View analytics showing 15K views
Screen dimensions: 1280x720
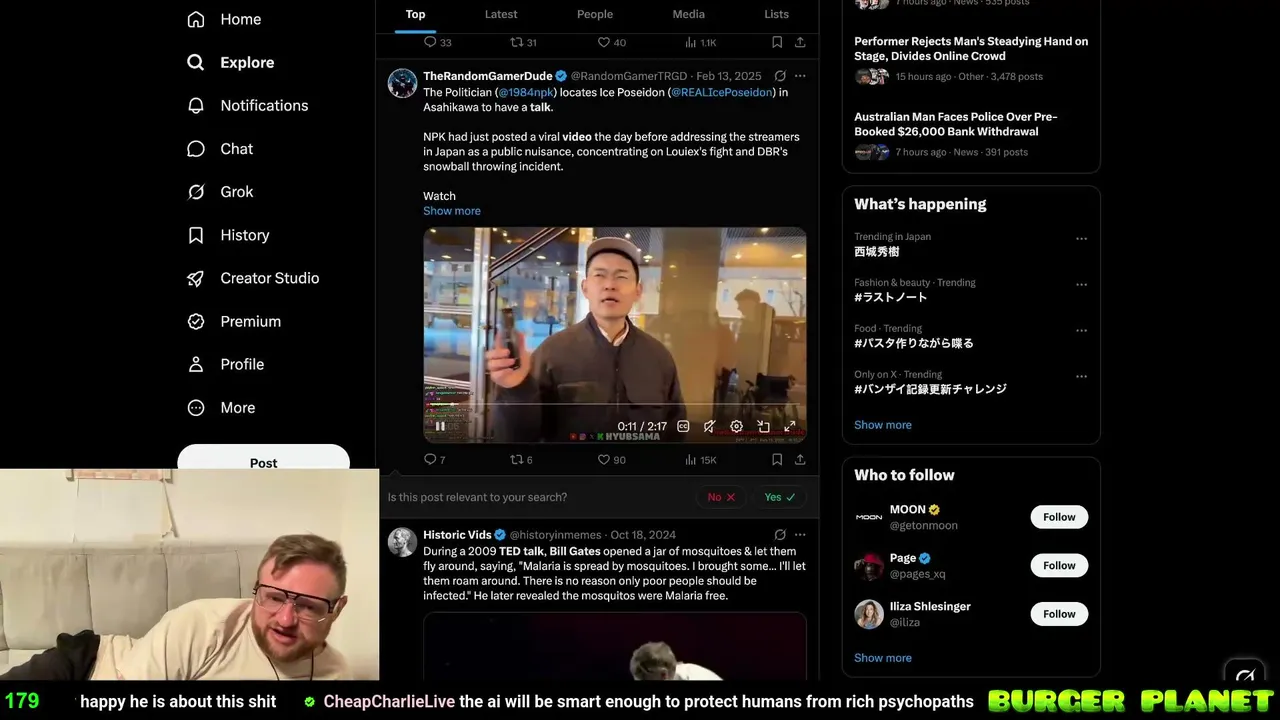coord(700,460)
